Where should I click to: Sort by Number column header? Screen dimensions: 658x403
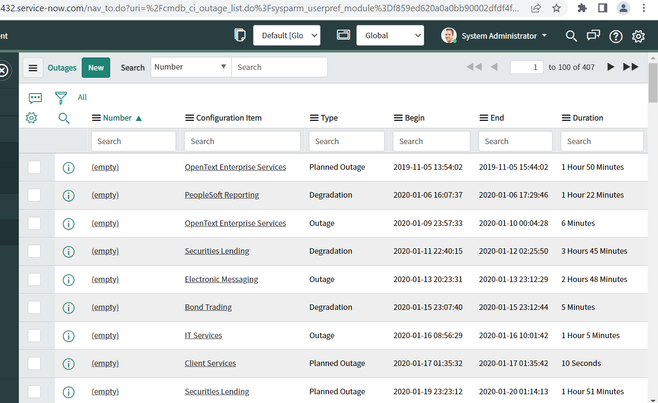(x=117, y=118)
